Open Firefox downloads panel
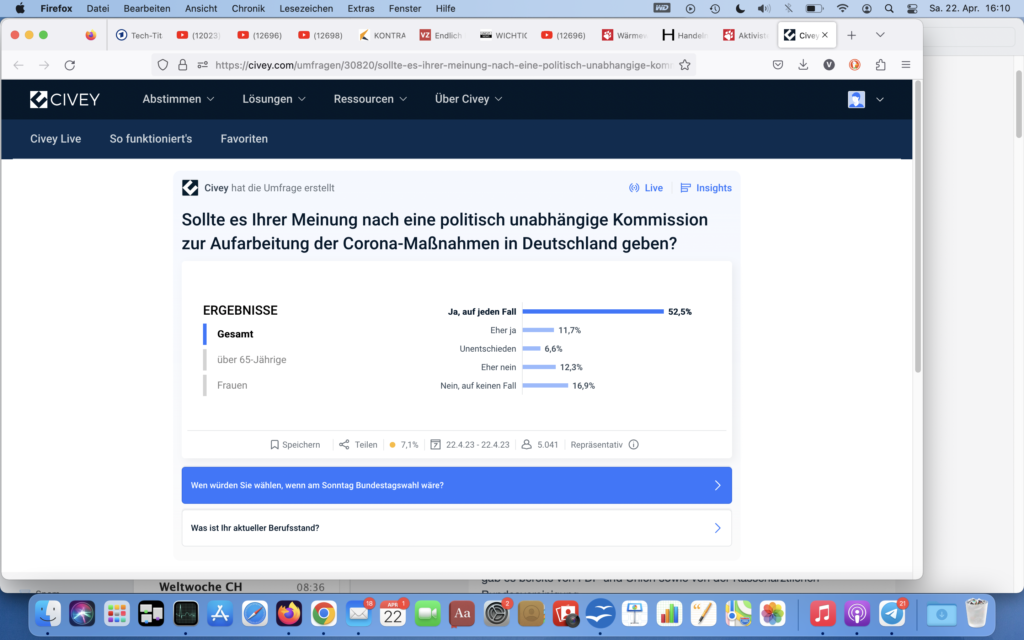This screenshot has width=1024, height=640. pyautogui.click(x=803, y=65)
